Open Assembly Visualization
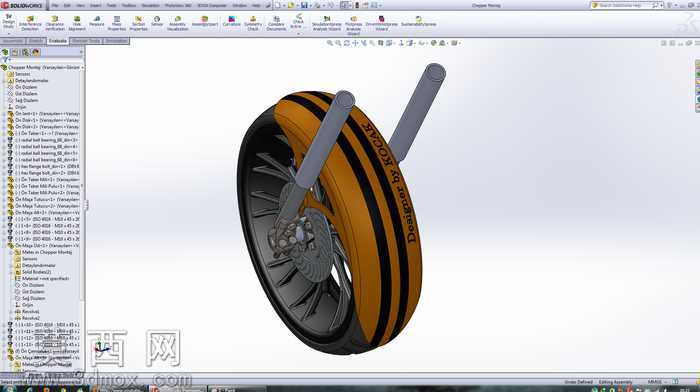This screenshot has height=392, width=700. coord(178,23)
